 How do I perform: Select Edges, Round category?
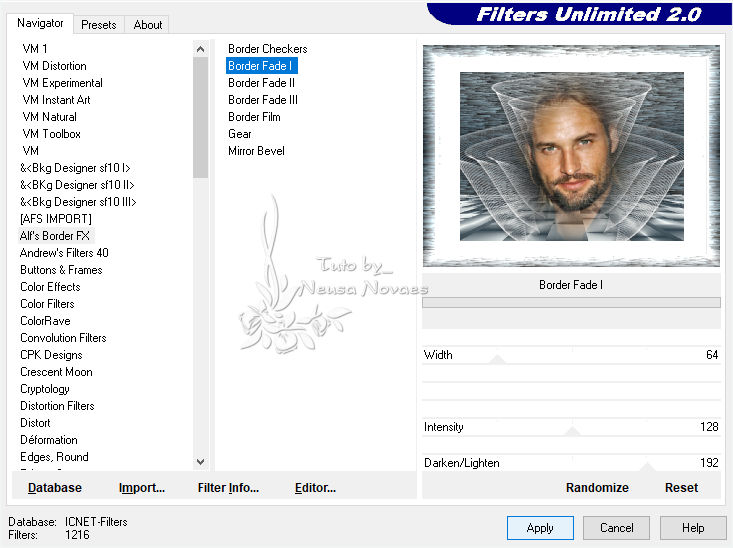point(54,457)
